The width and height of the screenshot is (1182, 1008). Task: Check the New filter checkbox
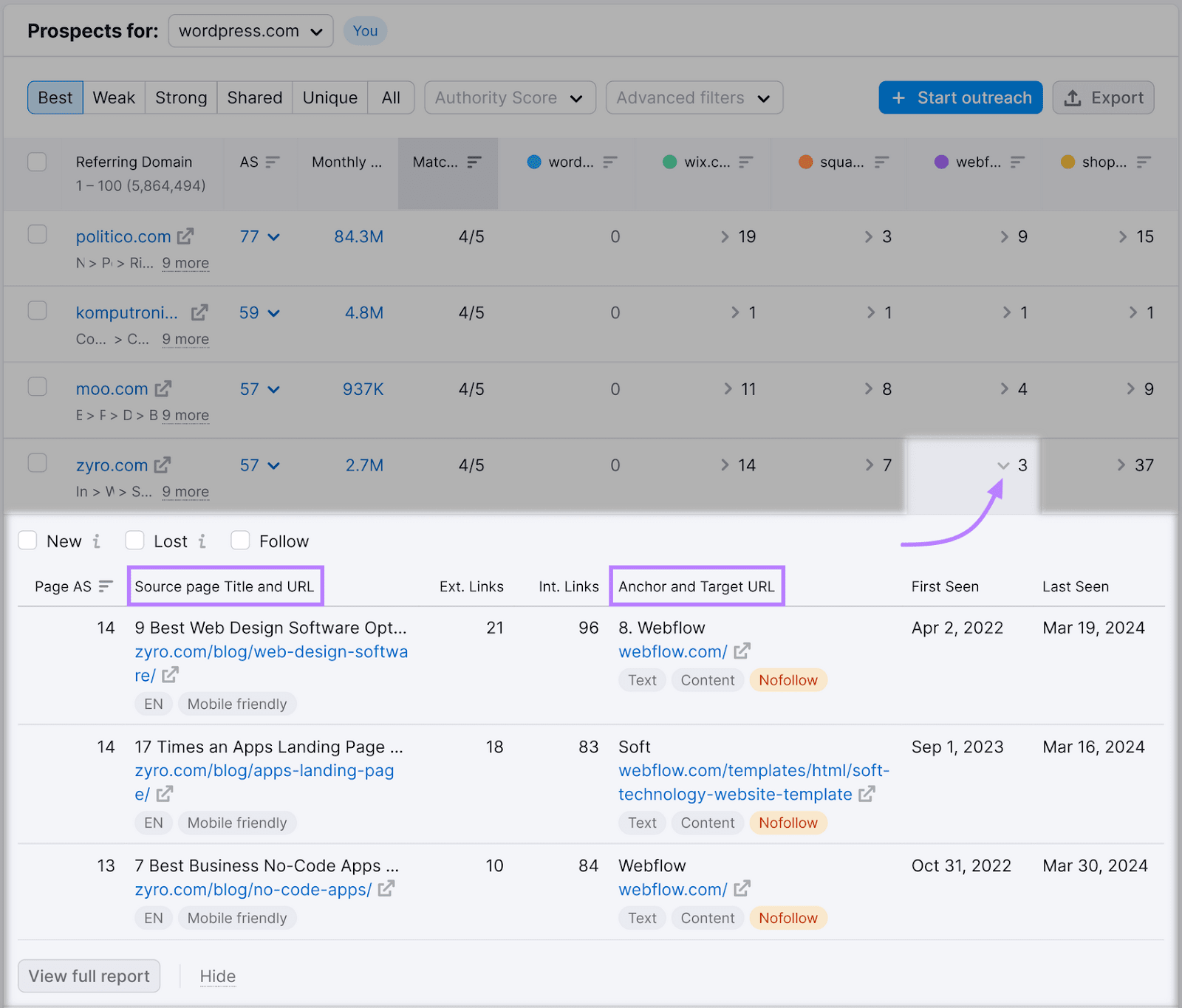coord(27,540)
